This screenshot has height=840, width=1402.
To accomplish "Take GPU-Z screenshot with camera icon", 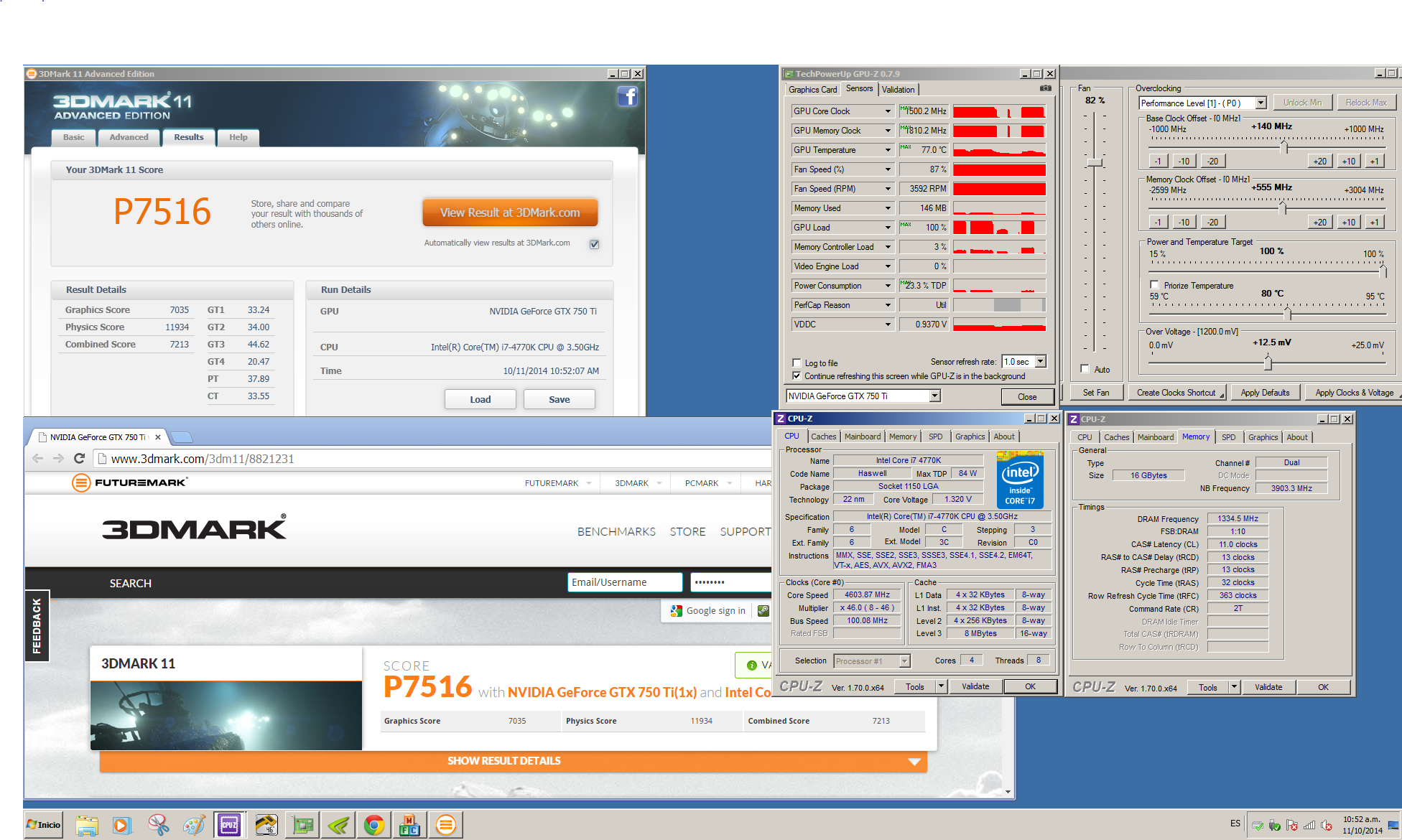I will coord(1046,88).
